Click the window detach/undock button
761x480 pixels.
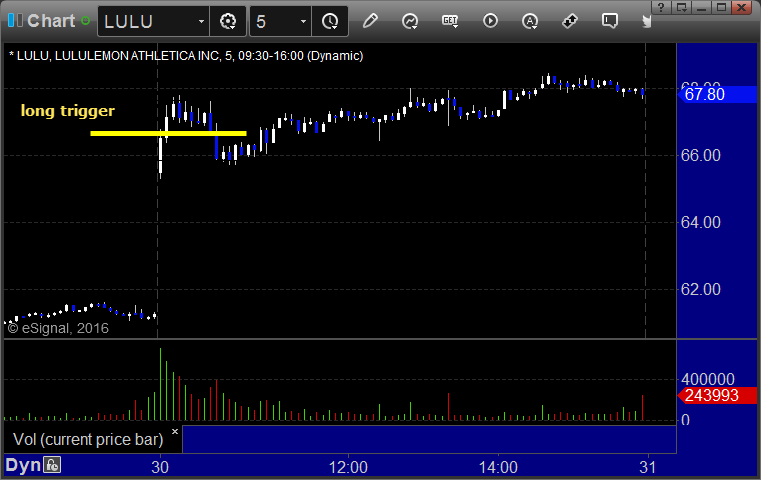point(681,7)
